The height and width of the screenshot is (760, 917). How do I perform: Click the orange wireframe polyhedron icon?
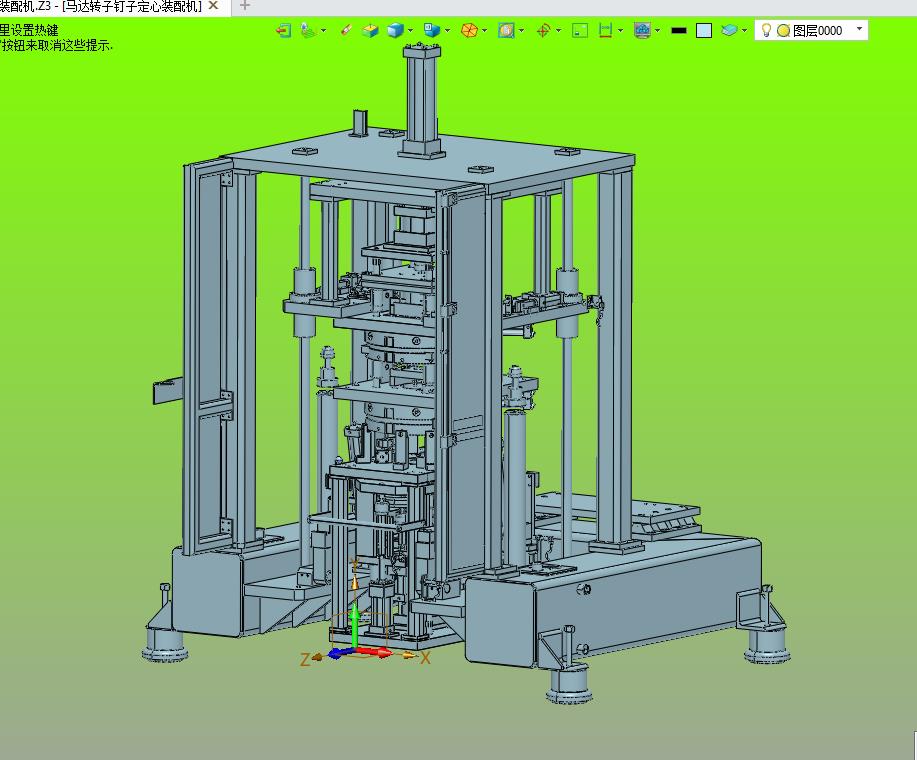(x=469, y=30)
